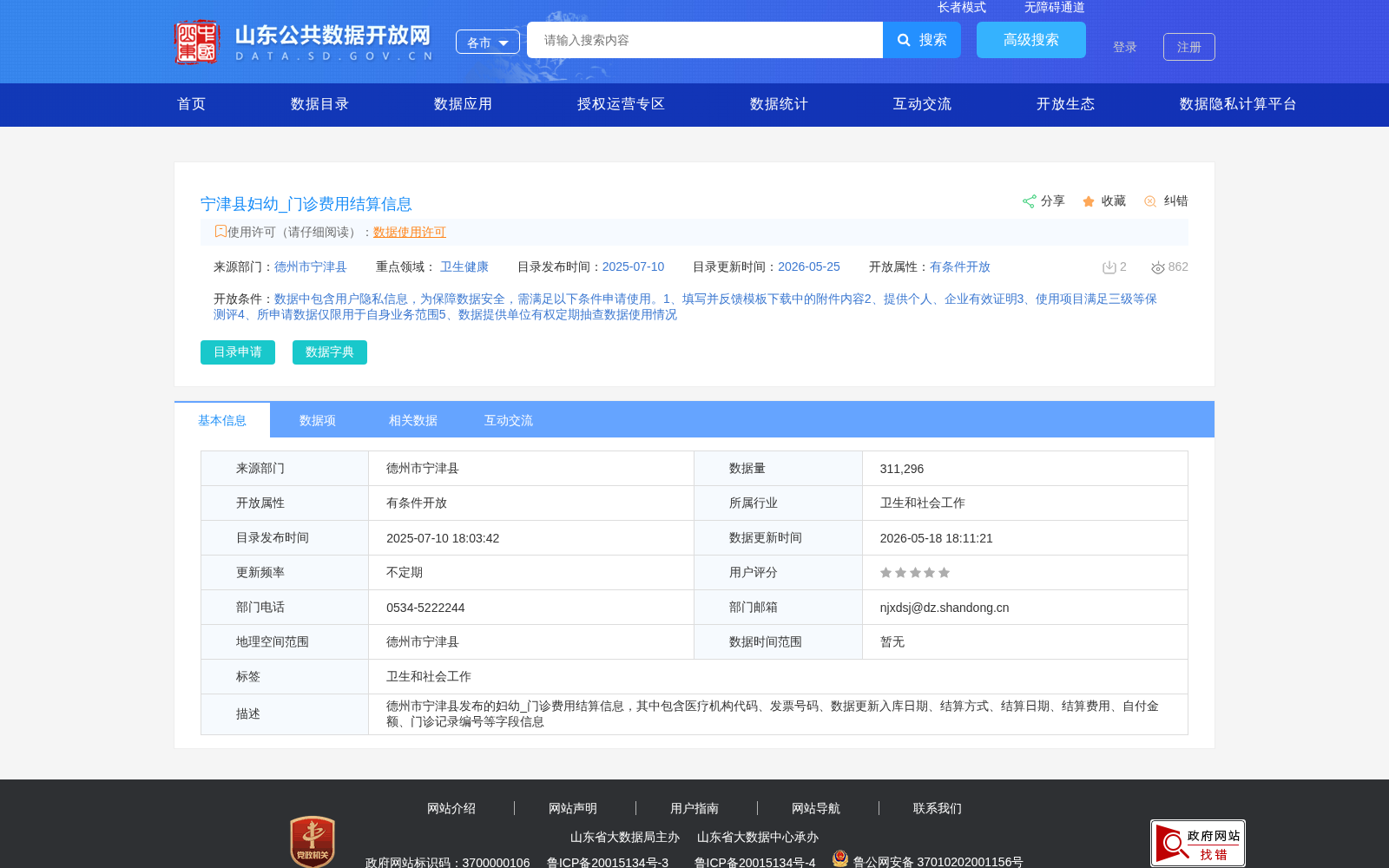Viewport: 1389px width, 868px height.
Task: Click the 搜索 button
Action: [x=922, y=40]
